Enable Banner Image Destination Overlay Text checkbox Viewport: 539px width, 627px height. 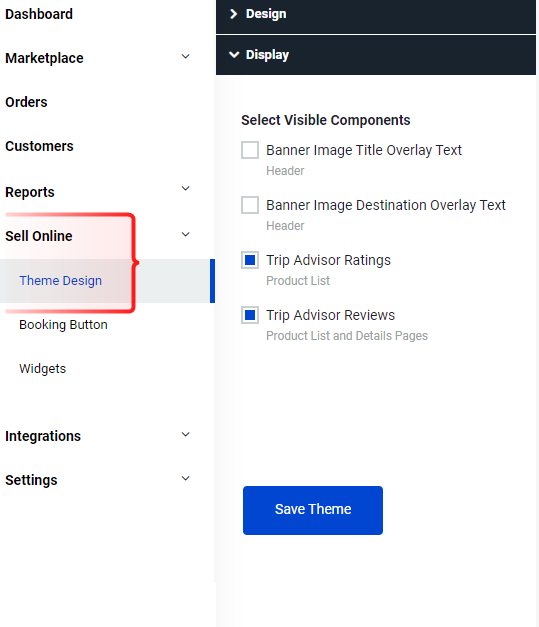pos(250,205)
